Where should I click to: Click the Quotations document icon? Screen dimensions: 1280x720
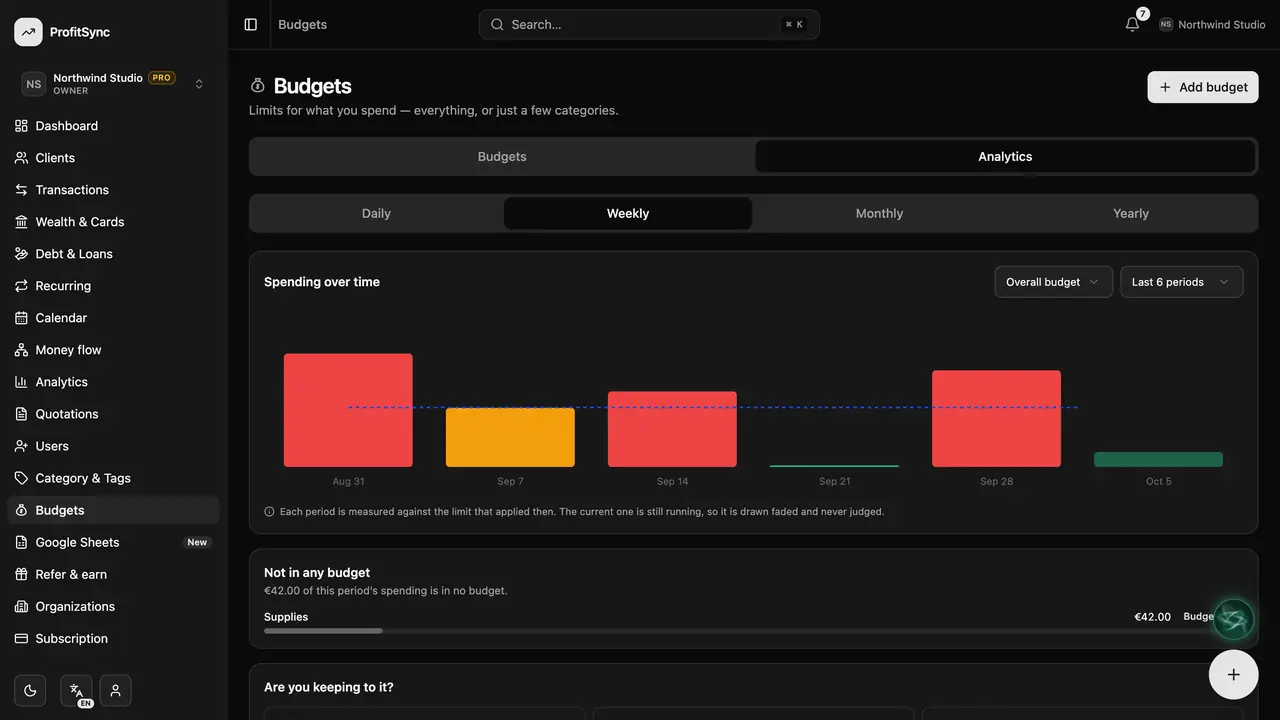(21, 414)
